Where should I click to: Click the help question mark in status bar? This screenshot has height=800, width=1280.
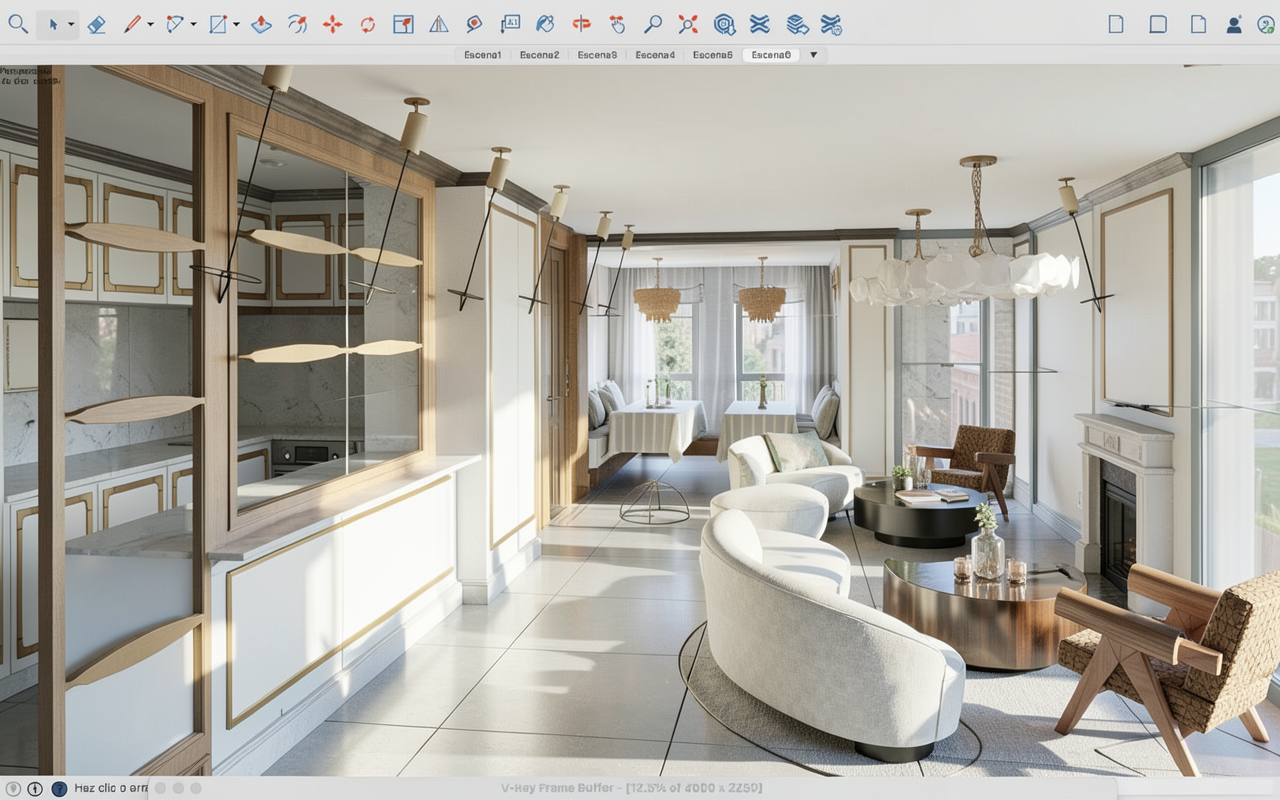point(58,788)
